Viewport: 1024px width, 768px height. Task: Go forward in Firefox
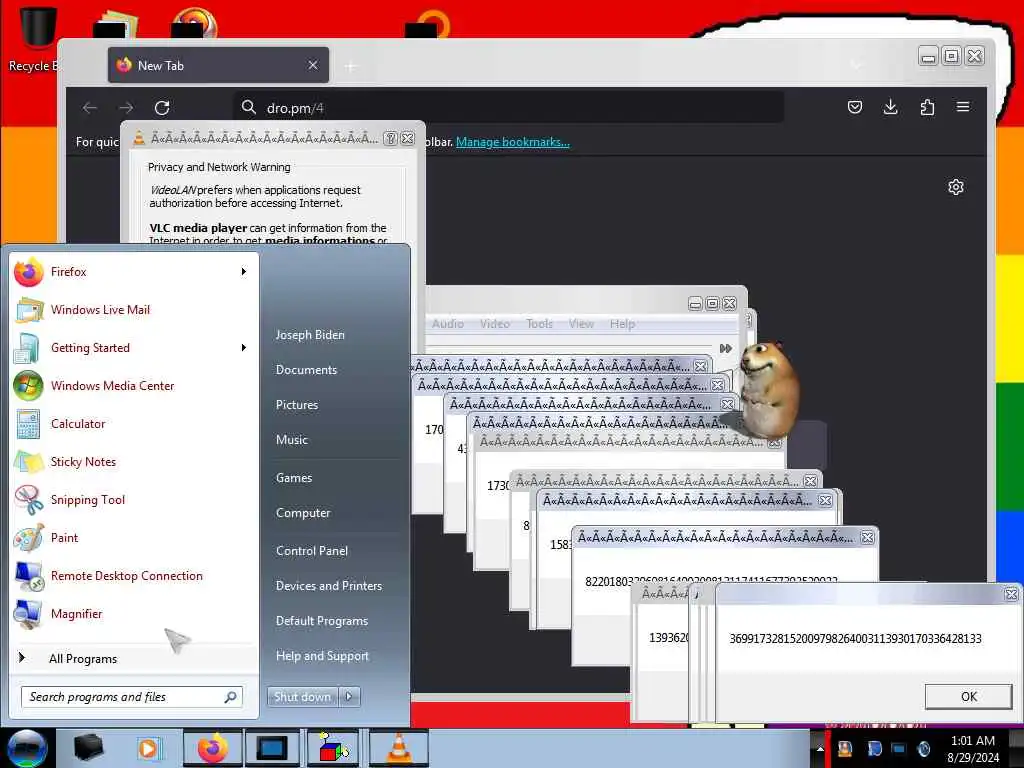pyautogui.click(x=126, y=108)
